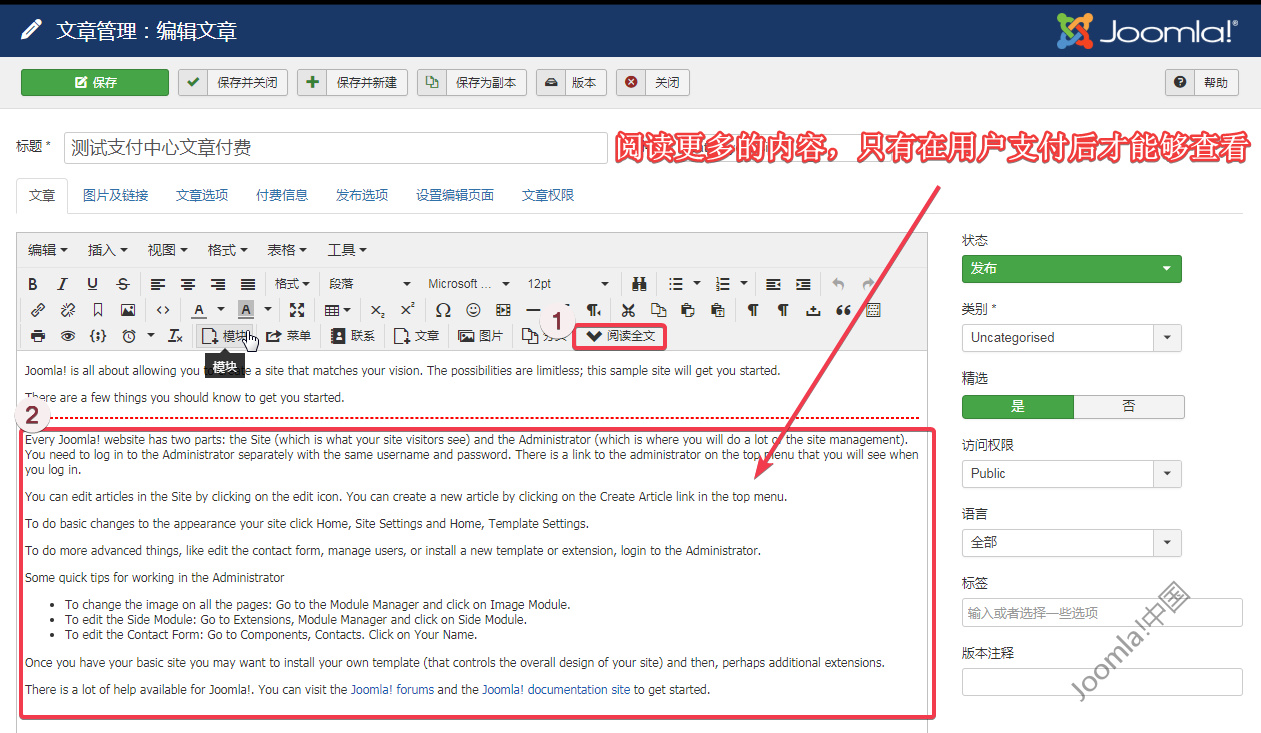
Task: Print the editor content
Action: [38, 336]
